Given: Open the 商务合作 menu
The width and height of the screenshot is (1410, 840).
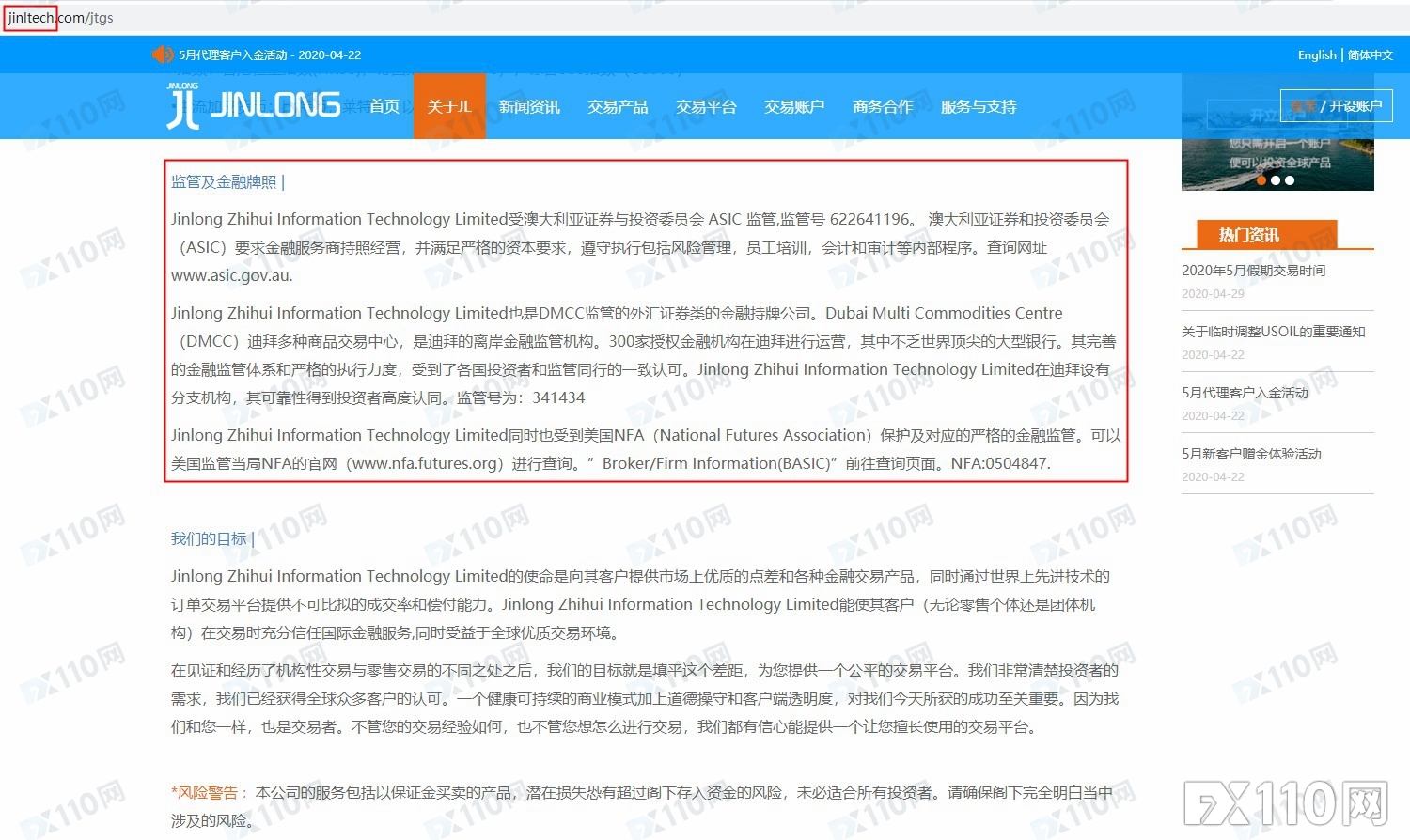Looking at the screenshot, I should coord(884,106).
